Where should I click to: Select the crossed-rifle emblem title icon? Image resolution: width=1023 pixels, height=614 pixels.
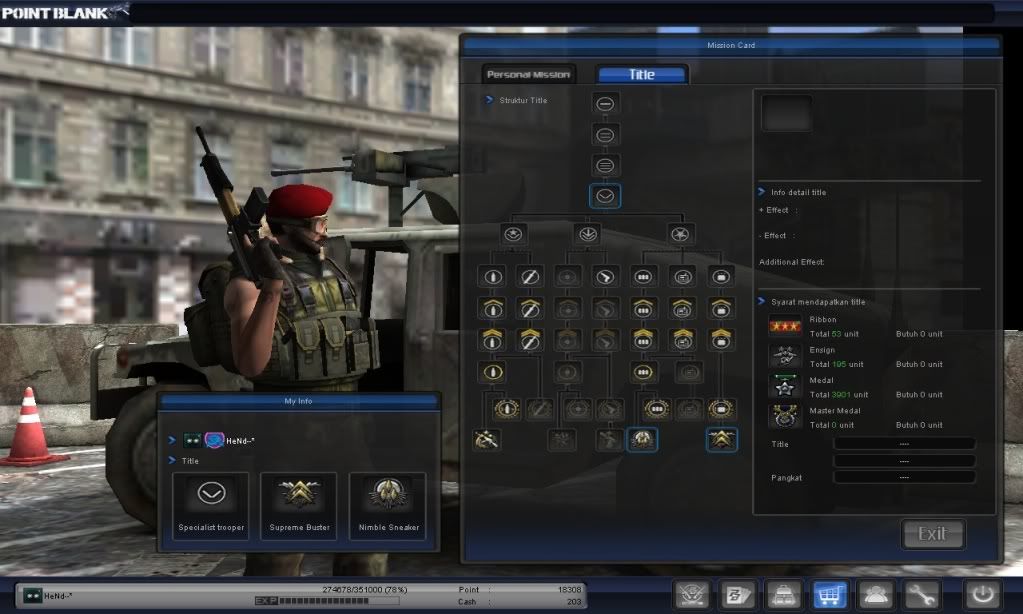click(x=486, y=440)
